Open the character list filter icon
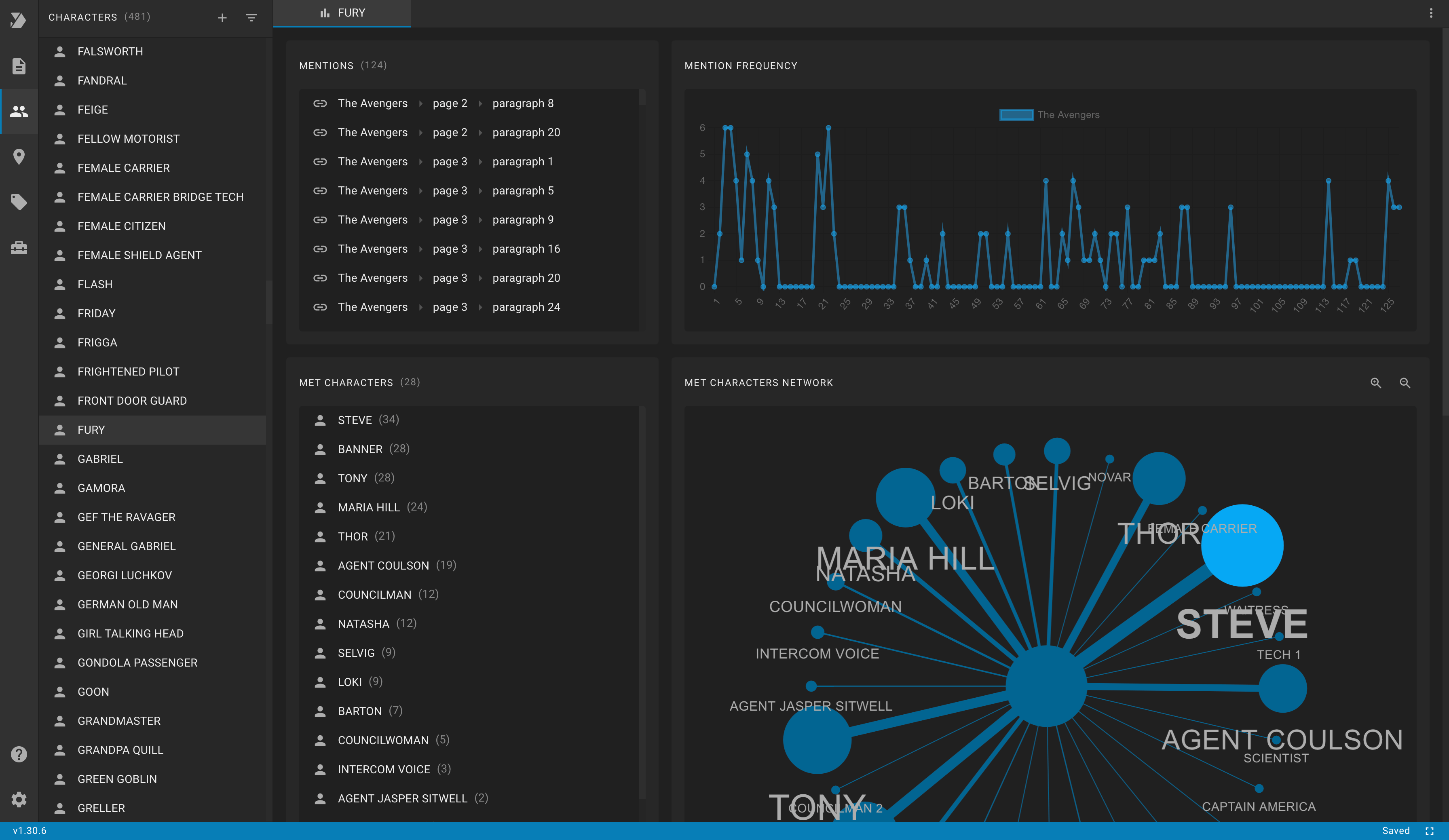Image resolution: width=1449 pixels, height=840 pixels. (x=251, y=18)
